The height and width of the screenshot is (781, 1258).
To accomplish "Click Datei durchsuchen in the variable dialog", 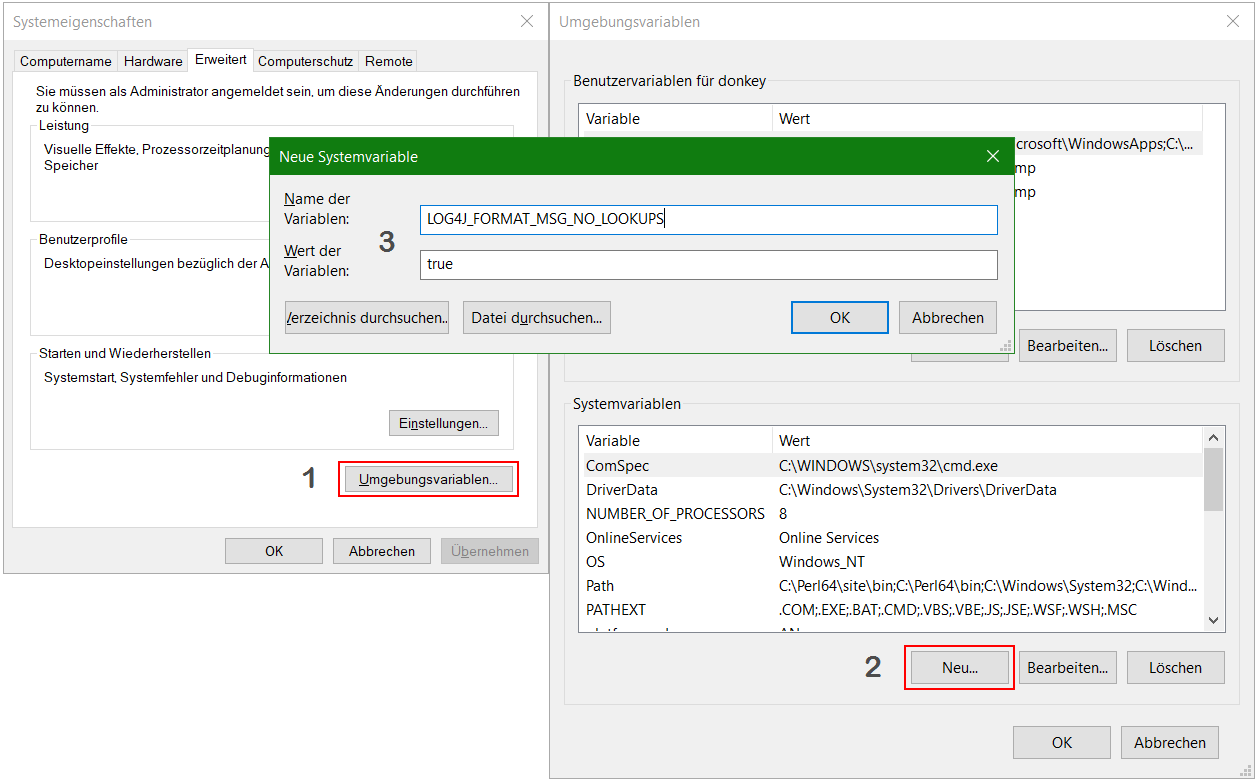I will tap(538, 317).
